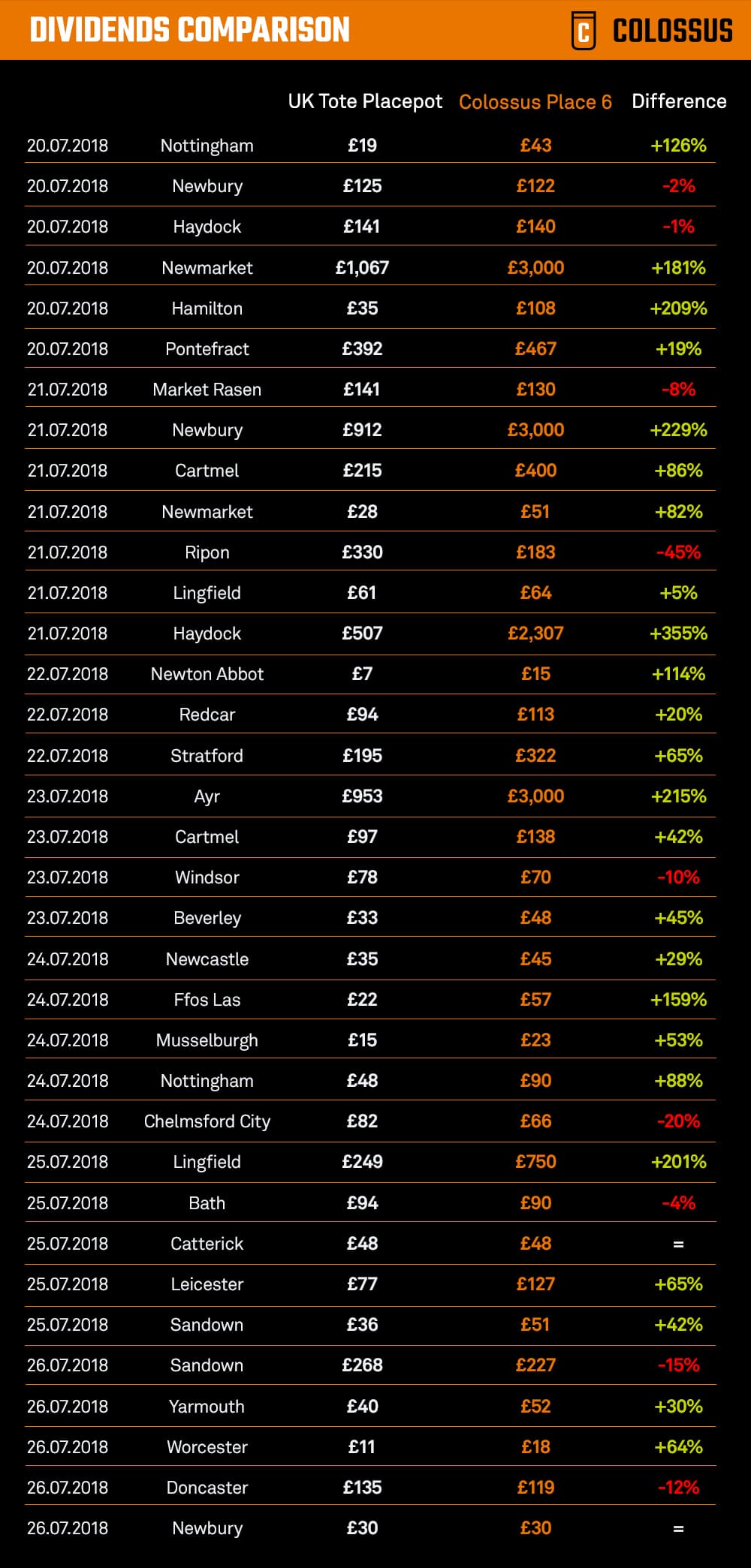The width and height of the screenshot is (751, 1568).
Task: Click the Colossus brand name text
Action: pyautogui.click(x=672, y=31)
